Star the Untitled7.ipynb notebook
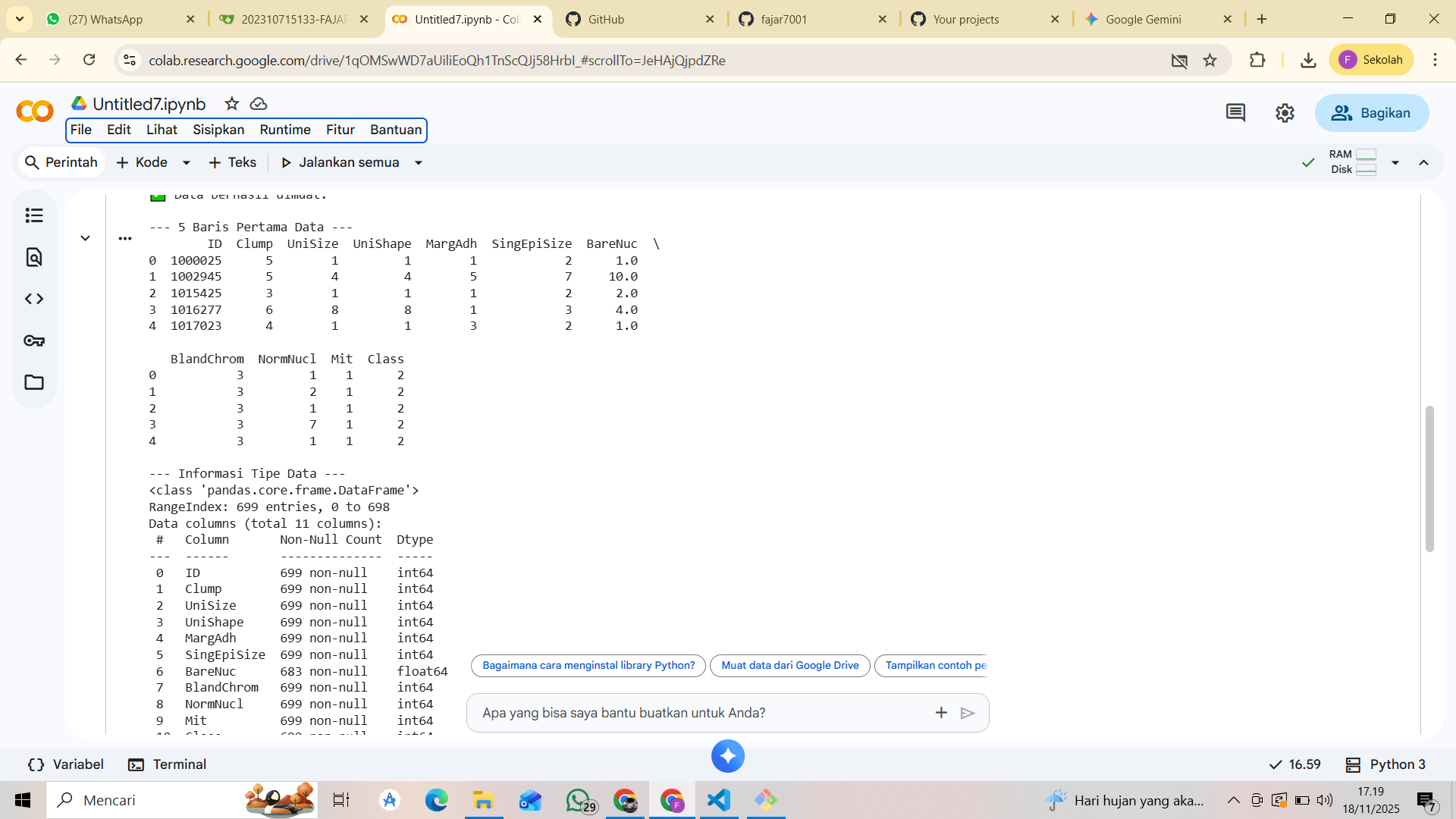Viewport: 1456px width, 819px height. (232, 104)
